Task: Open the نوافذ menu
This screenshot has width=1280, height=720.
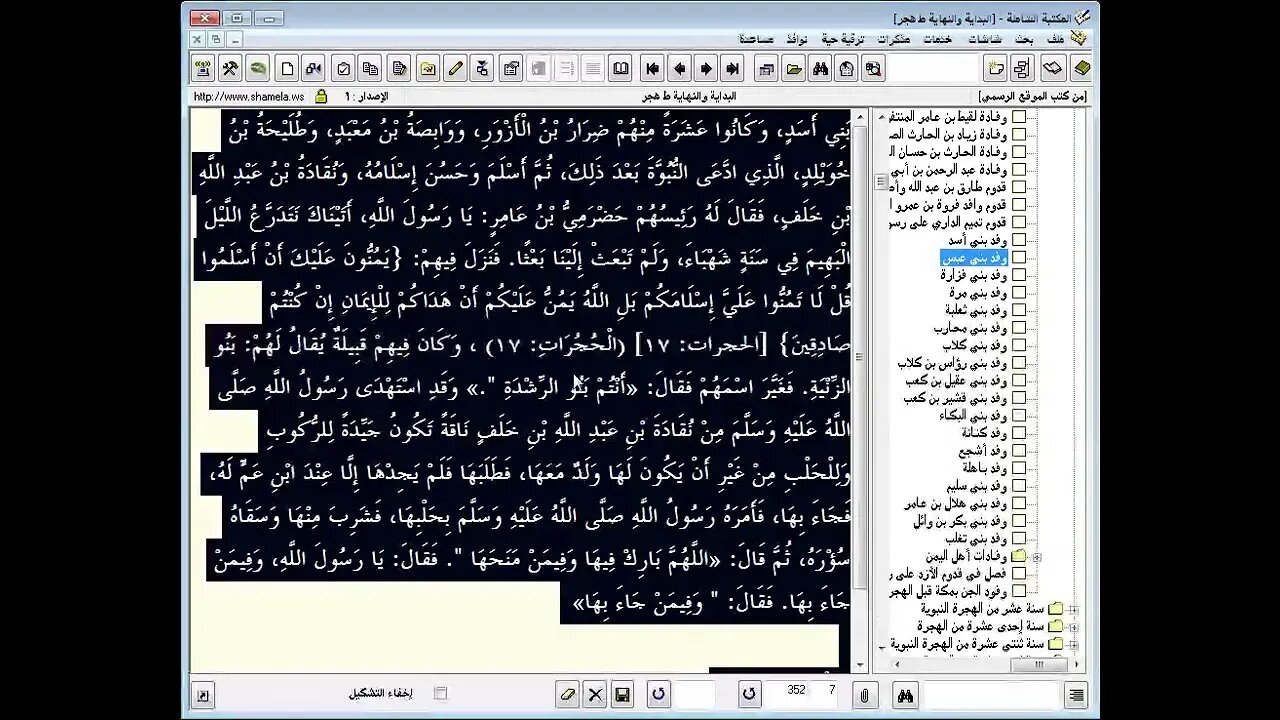Action: pyautogui.click(x=796, y=39)
